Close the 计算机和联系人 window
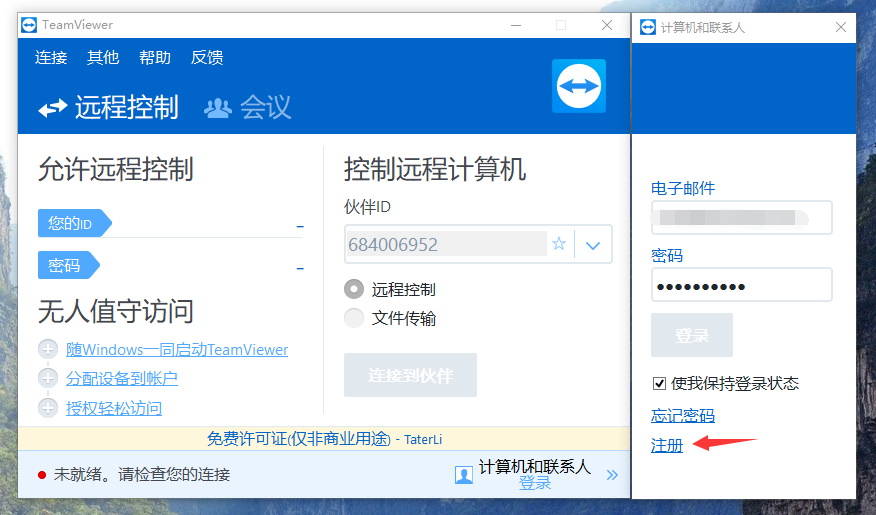Image resolution: width=876 pixels, height=515 pixels. pyautogui.click(x=841, y=27)
